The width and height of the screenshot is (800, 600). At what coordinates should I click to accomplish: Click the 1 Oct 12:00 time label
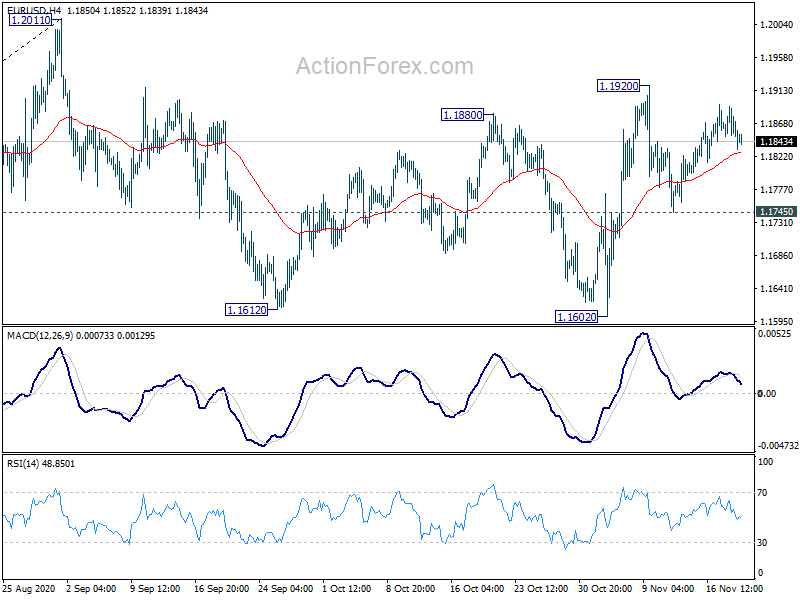(x=347, y=589)
